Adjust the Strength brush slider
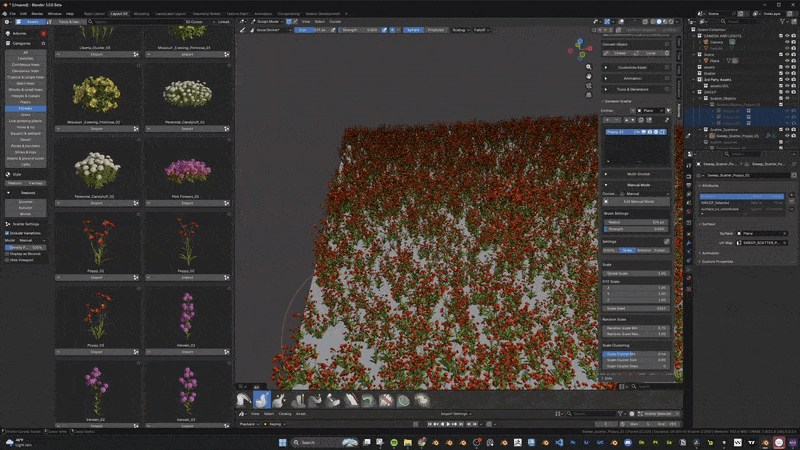800x450 pixels. [636, 229]
